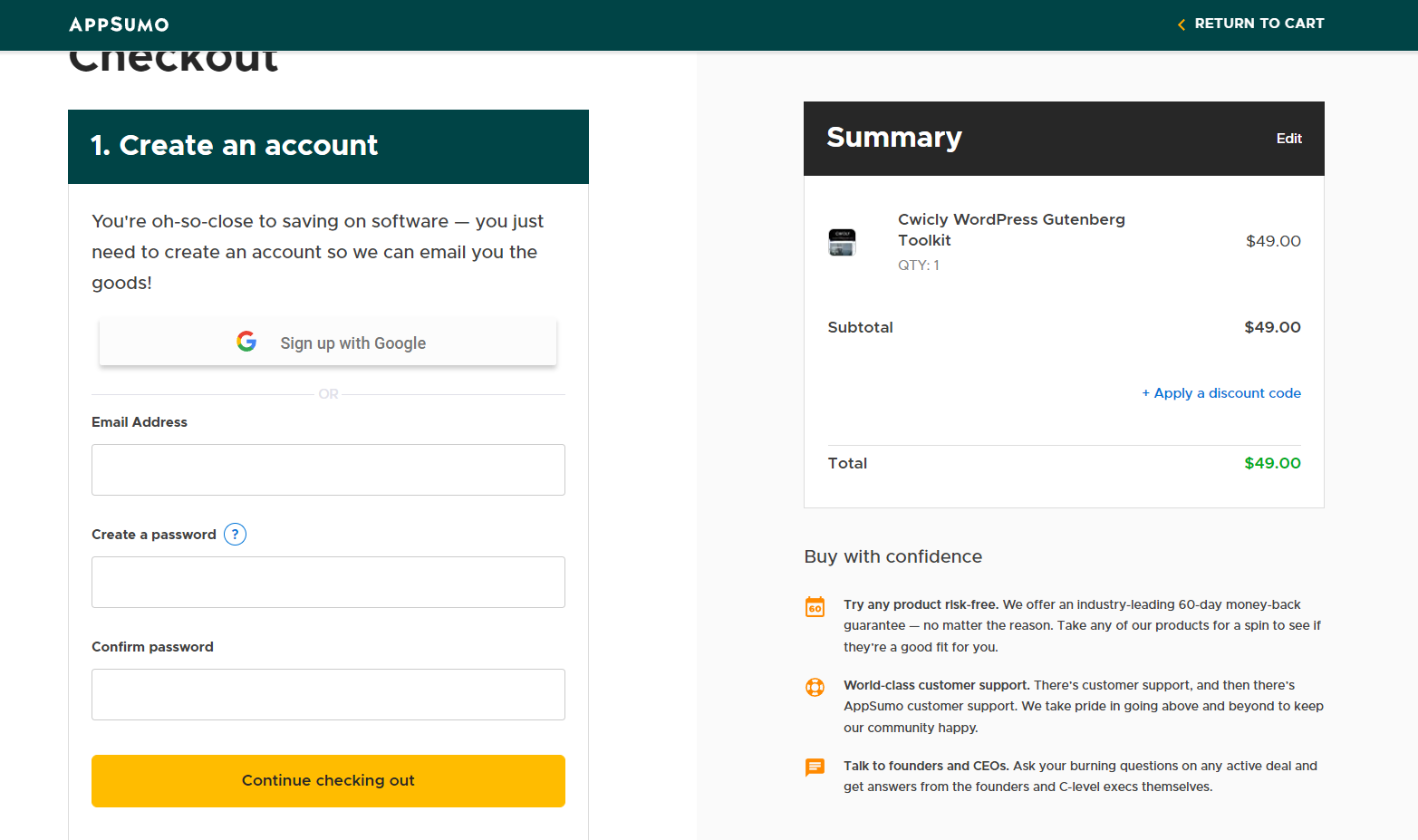Click the customer support lifebuoy icon
This screenshot has height=840, width=1418.
[815, 687]
